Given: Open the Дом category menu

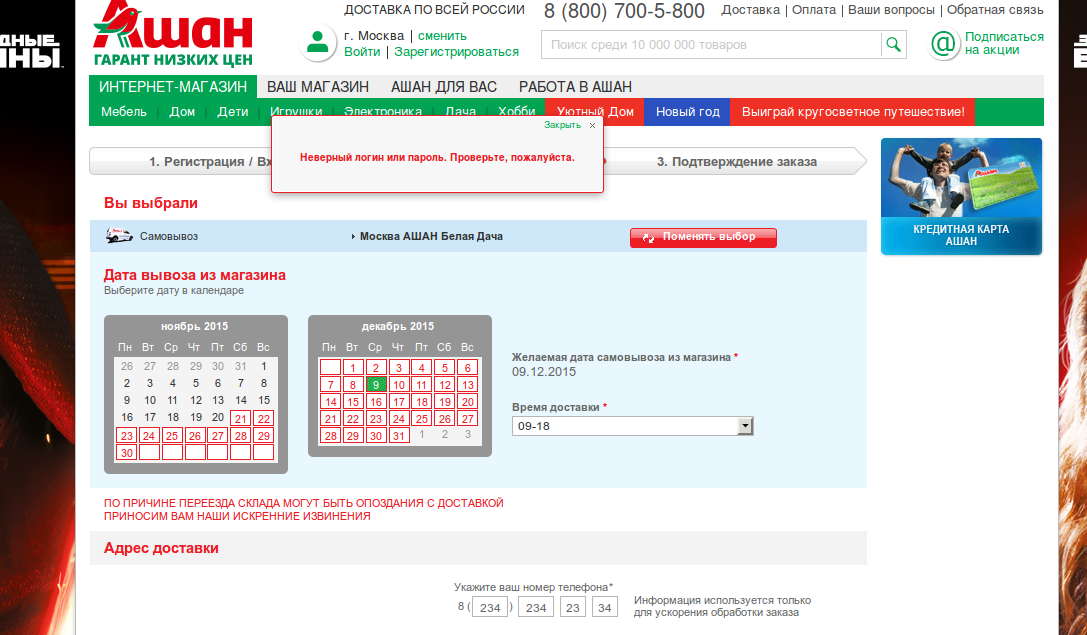Looking at the screenshot, I should pos(182,112).
